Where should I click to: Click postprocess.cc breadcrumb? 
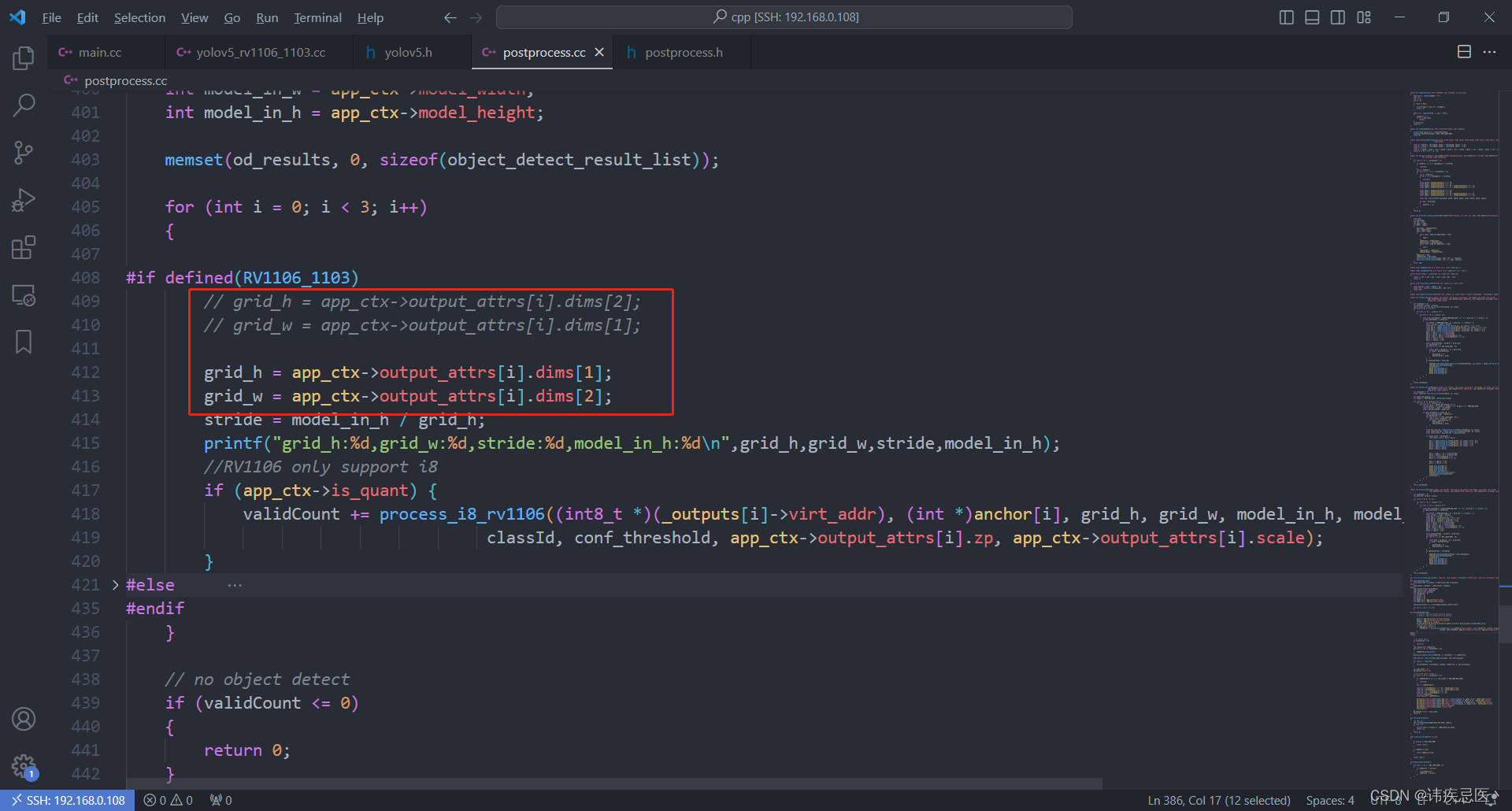(x=125, y=80)
